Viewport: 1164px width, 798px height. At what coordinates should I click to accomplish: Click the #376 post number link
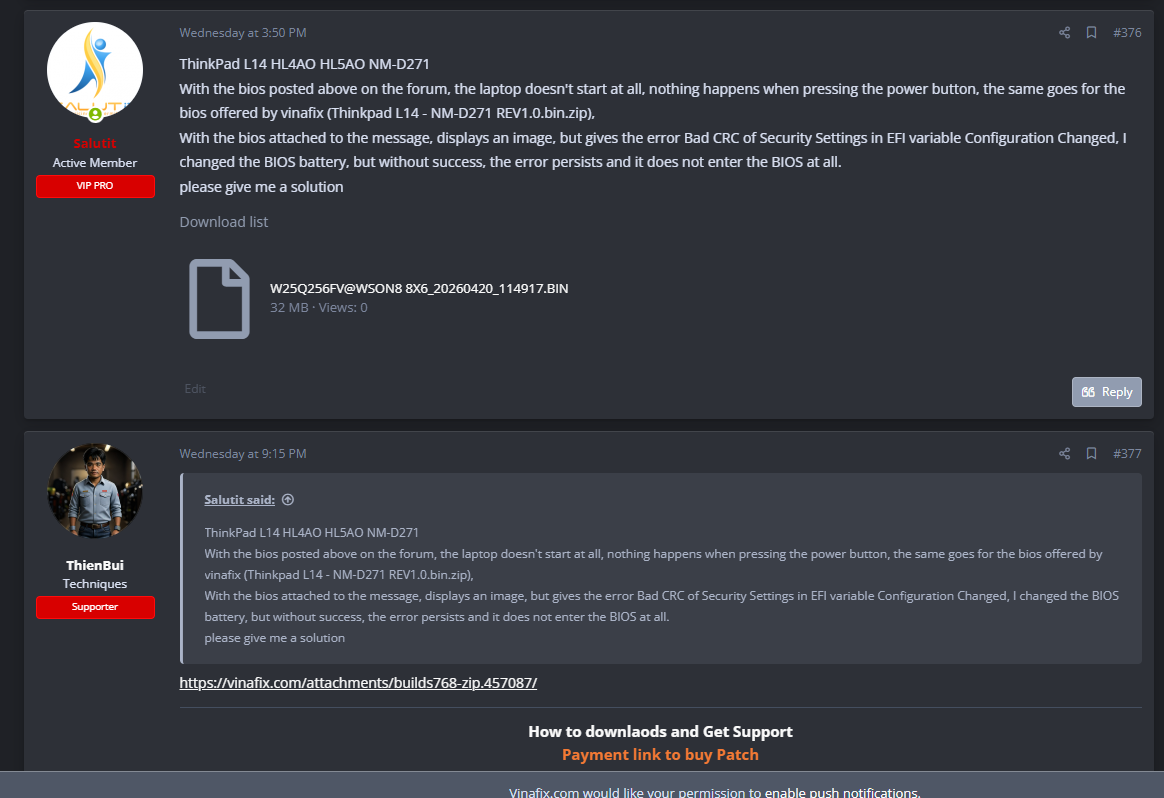[1127, 32]
